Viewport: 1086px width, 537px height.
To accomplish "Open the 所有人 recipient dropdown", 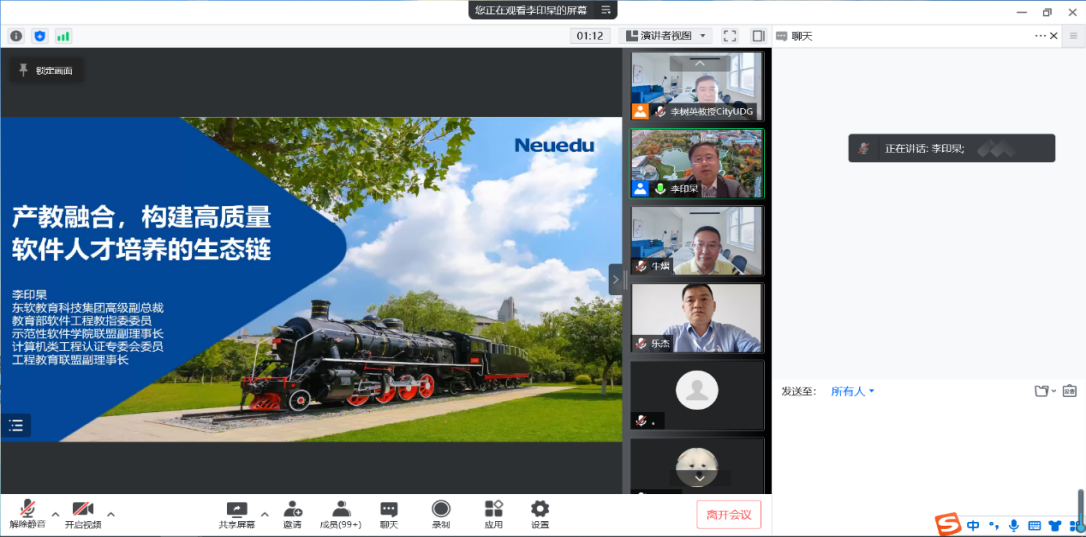I will tap(853, 391).
